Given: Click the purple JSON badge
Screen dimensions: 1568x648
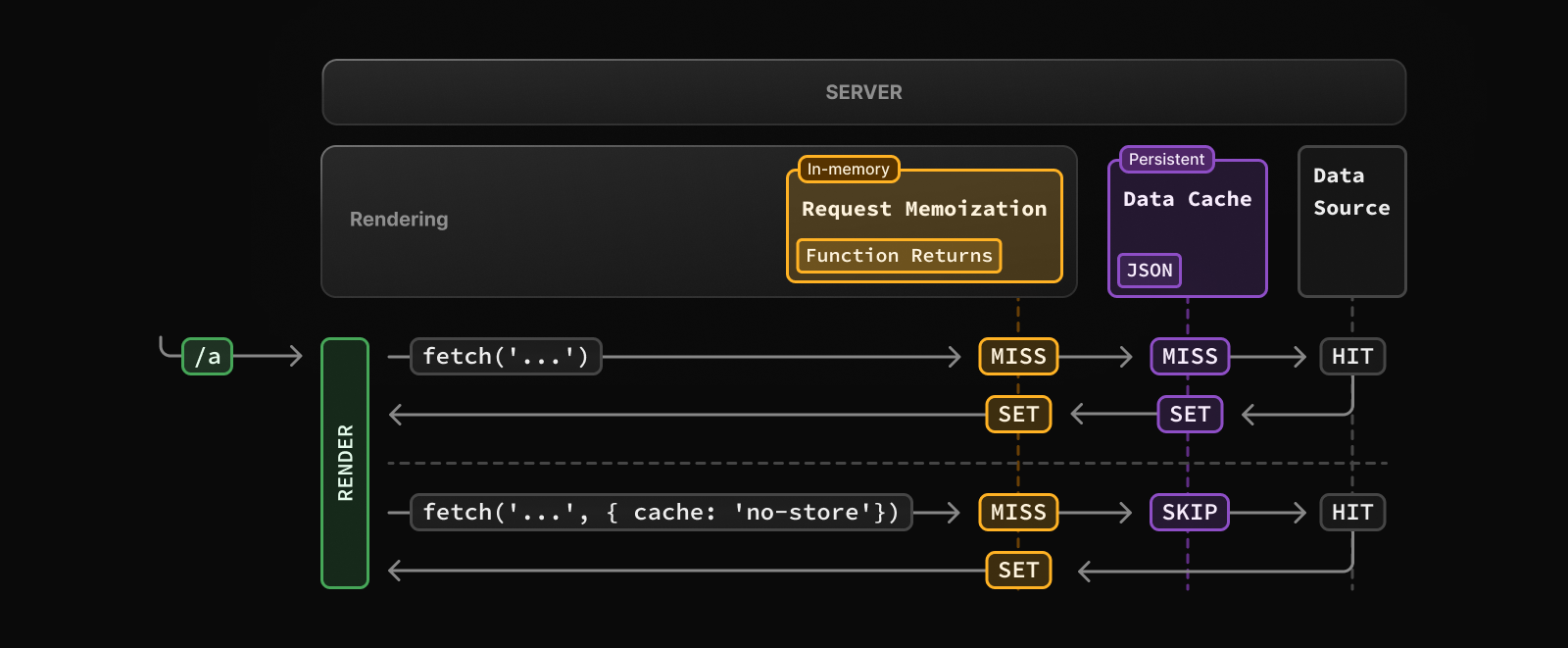Looking at the screenshot, I should (x=1150, y=271).
